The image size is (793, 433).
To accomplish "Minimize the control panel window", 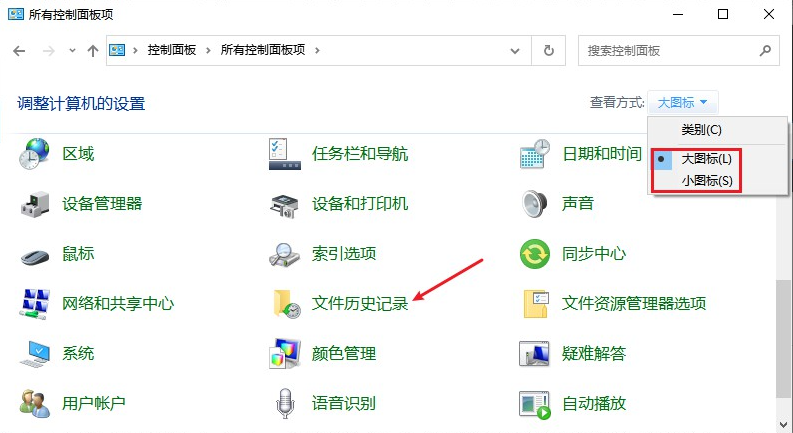I will click(x=679, y=14).
